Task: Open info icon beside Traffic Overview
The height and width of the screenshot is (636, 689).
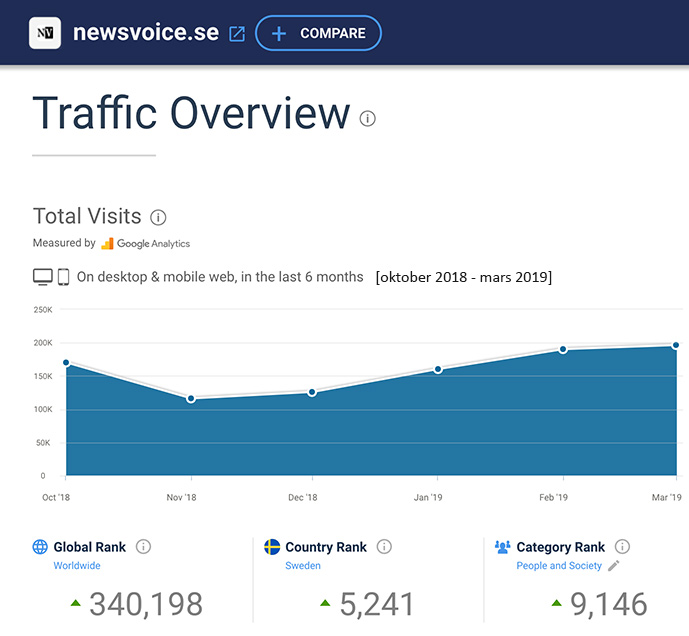Action: coord(367,119)
